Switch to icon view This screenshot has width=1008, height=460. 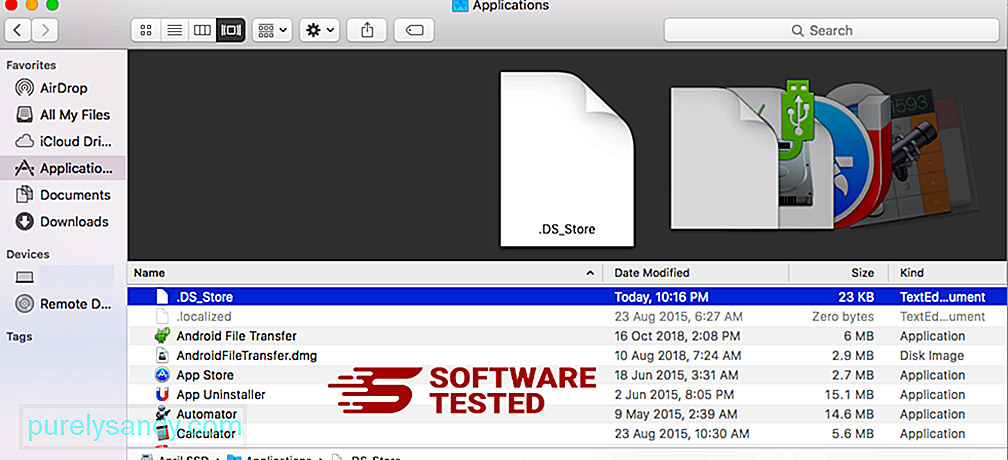[145, 30]
